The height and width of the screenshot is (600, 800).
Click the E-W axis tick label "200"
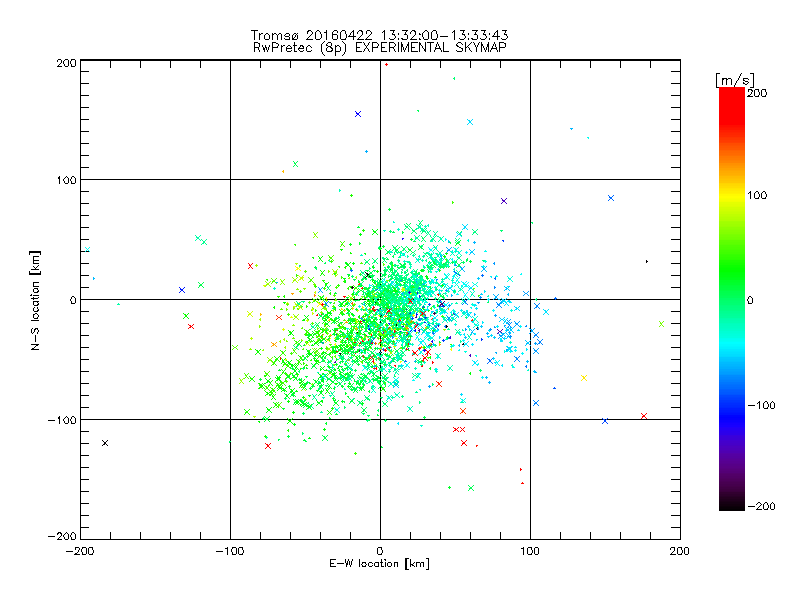click(680, 551)
